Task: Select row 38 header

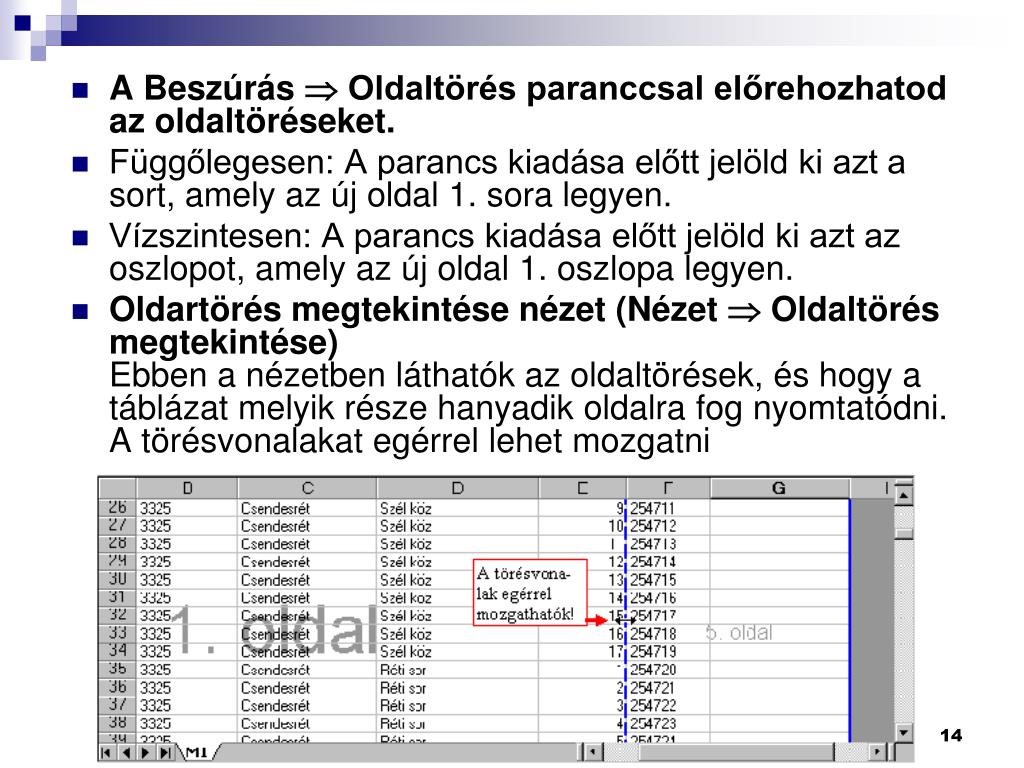Action: coord(117,723)
